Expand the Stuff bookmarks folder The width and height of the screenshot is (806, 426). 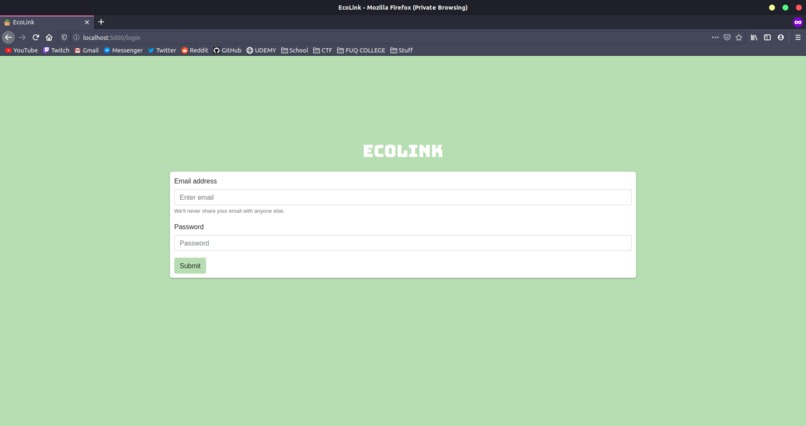[x=401, y=50]
